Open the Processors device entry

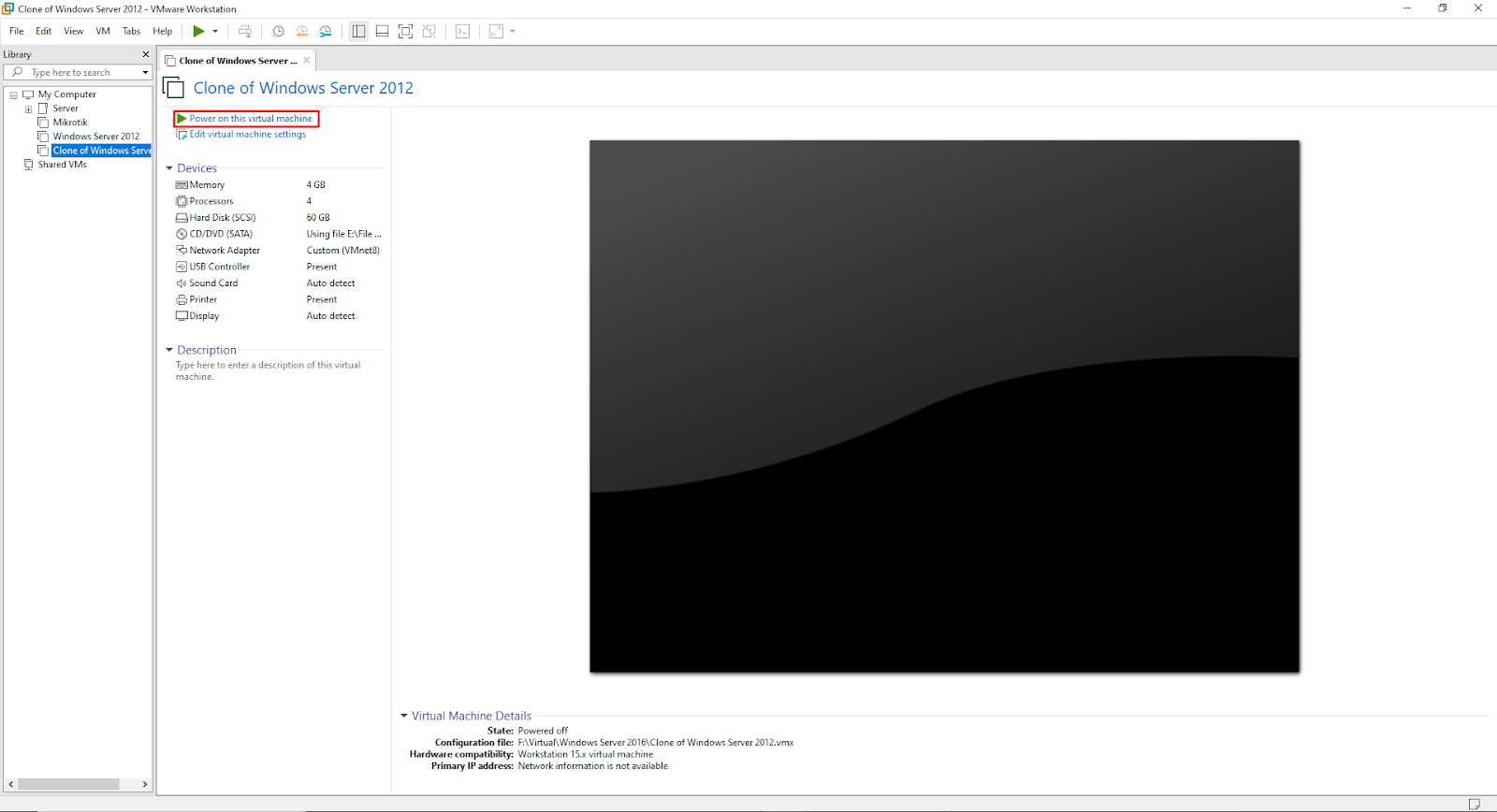pos(211,201)
